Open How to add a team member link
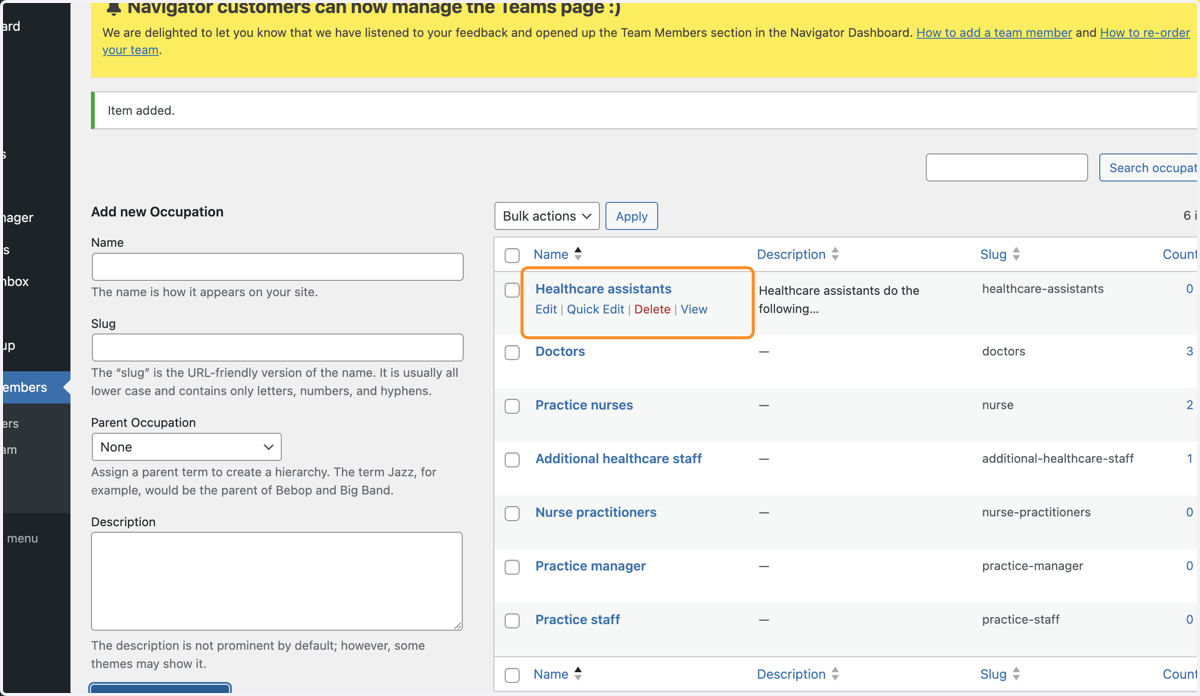Viewport: 1200px width, 696px height. 994,32
